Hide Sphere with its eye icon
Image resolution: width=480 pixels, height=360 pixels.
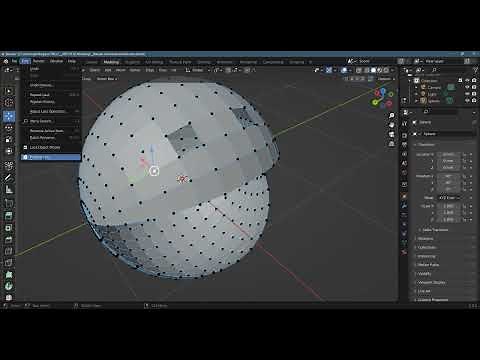[x=467, y=101]
